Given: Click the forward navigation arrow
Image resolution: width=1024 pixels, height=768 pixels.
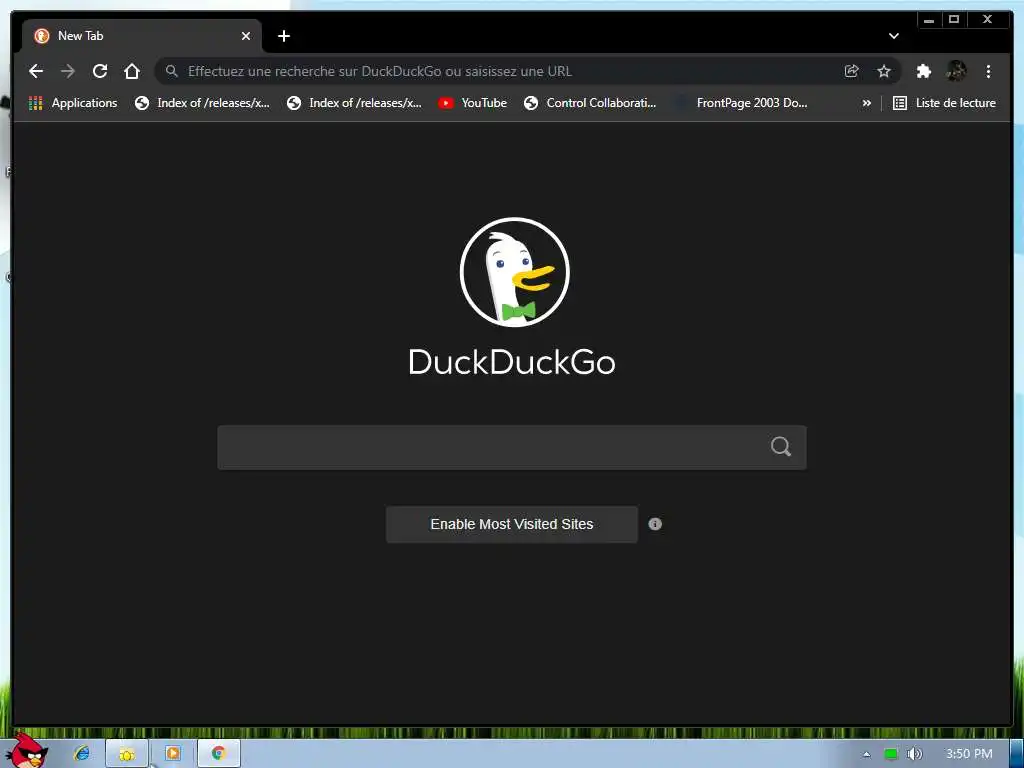Looking at the screenshot, I should [x=68, y=71].
